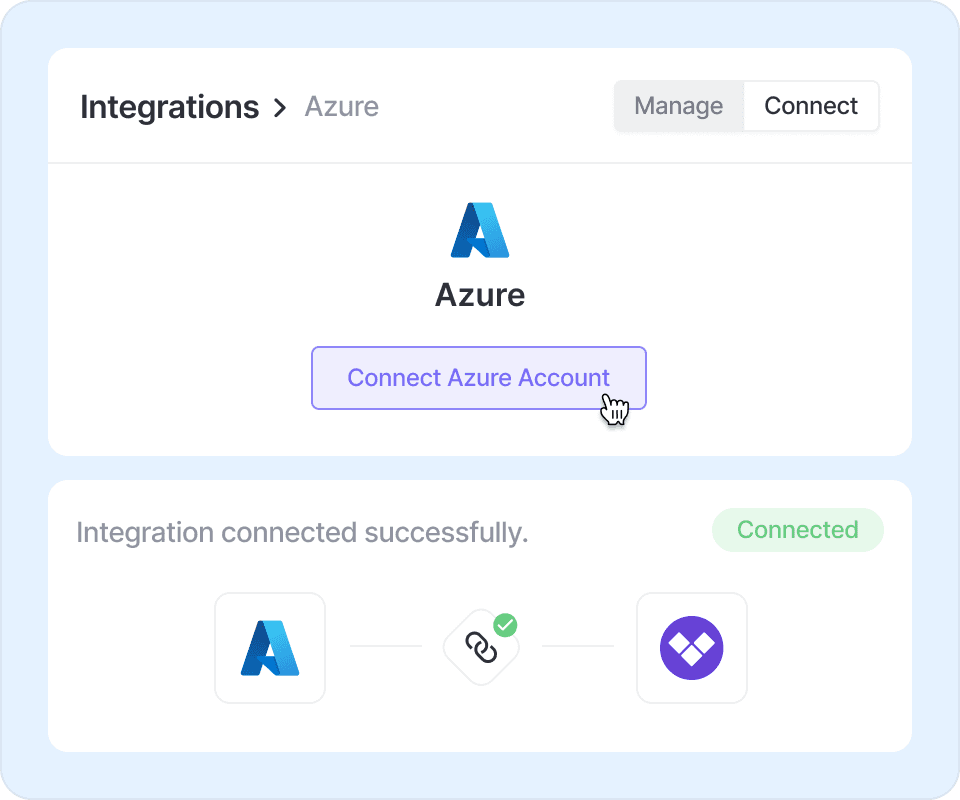Click the blank area right of the purple logo tile
Image resolution: width=960 pixels, height=800 pixels.
pos(830,650)
